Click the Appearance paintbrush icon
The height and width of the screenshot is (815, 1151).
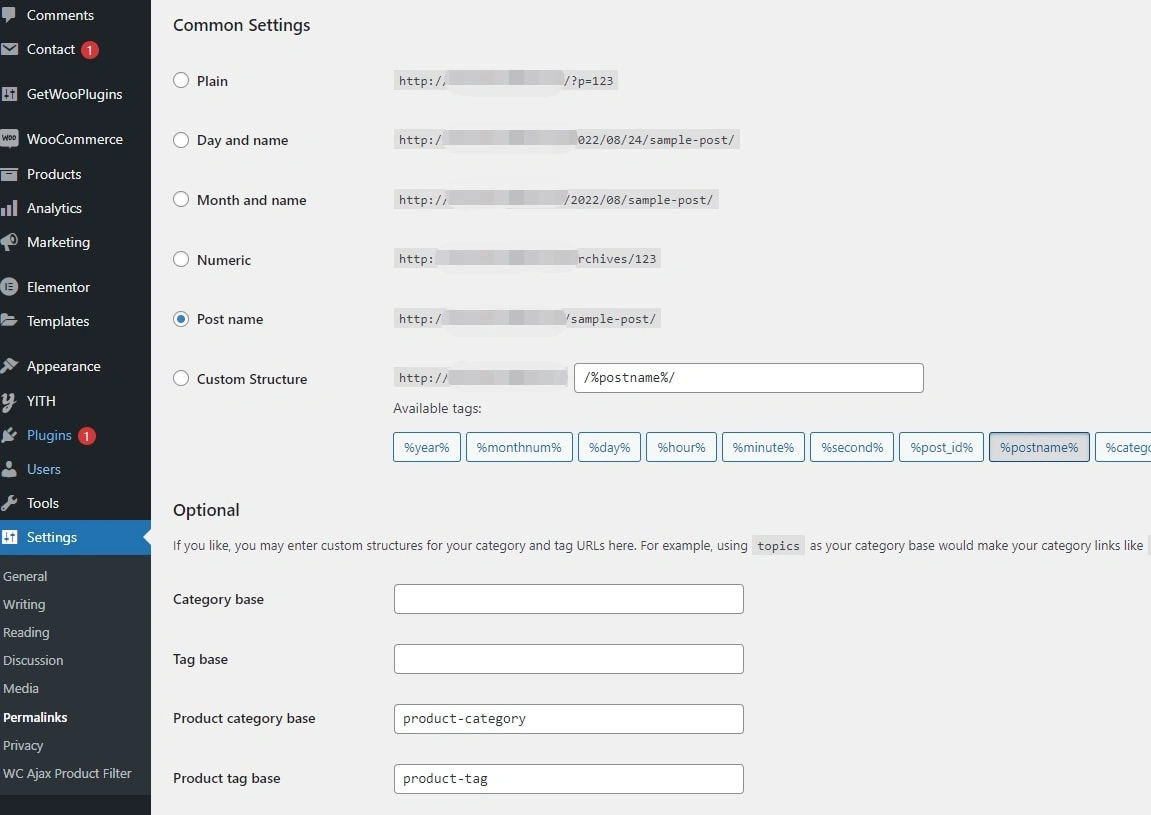pyautogui.click(x=9, y=366)
